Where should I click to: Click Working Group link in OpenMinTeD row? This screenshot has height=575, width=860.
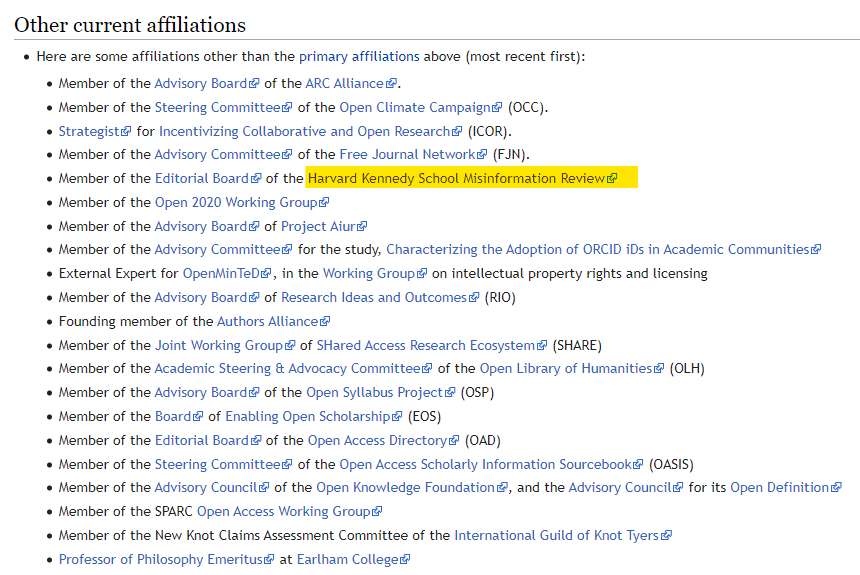[x=375, y=274]
